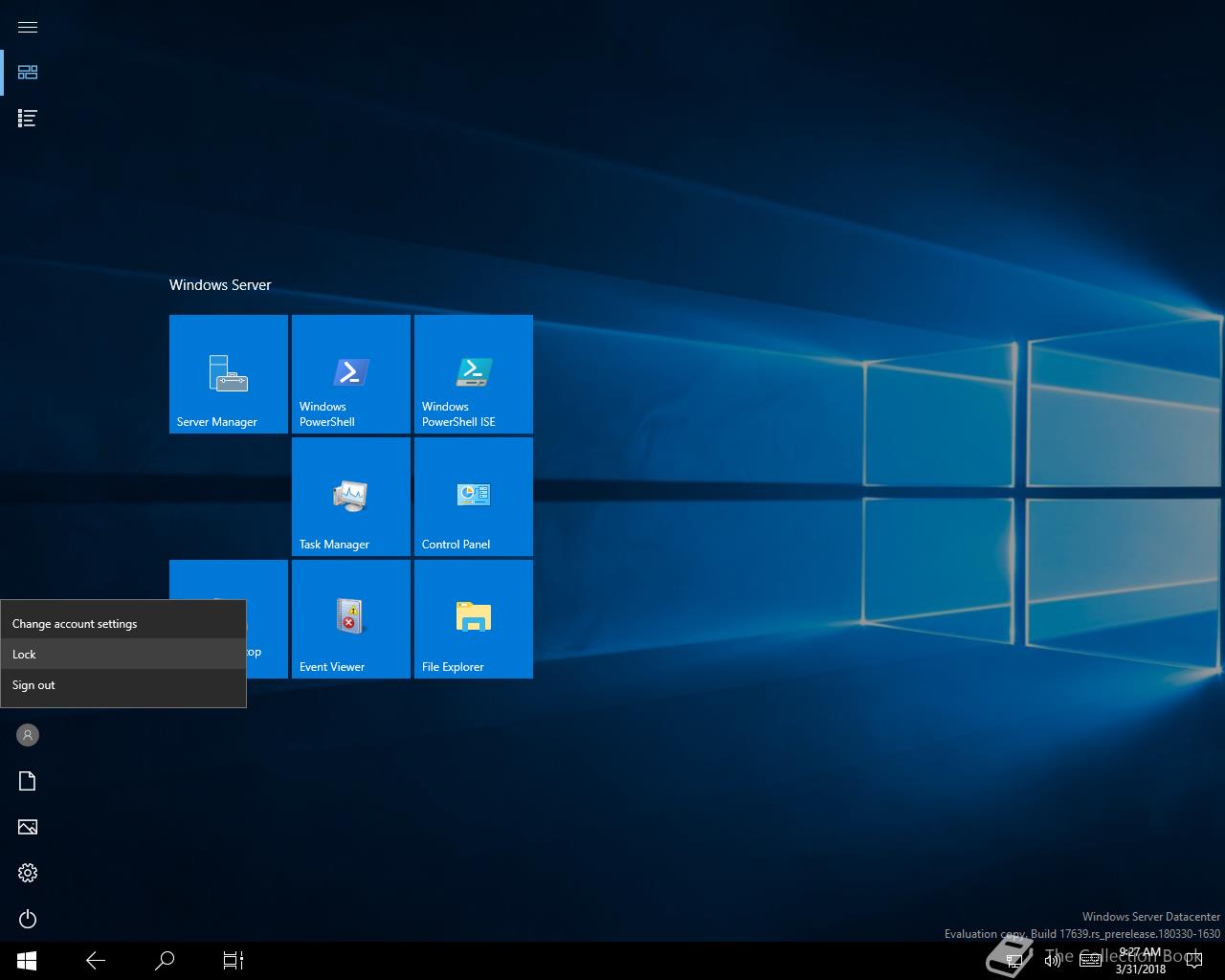Open the Action Center notifications icon

1194,961
